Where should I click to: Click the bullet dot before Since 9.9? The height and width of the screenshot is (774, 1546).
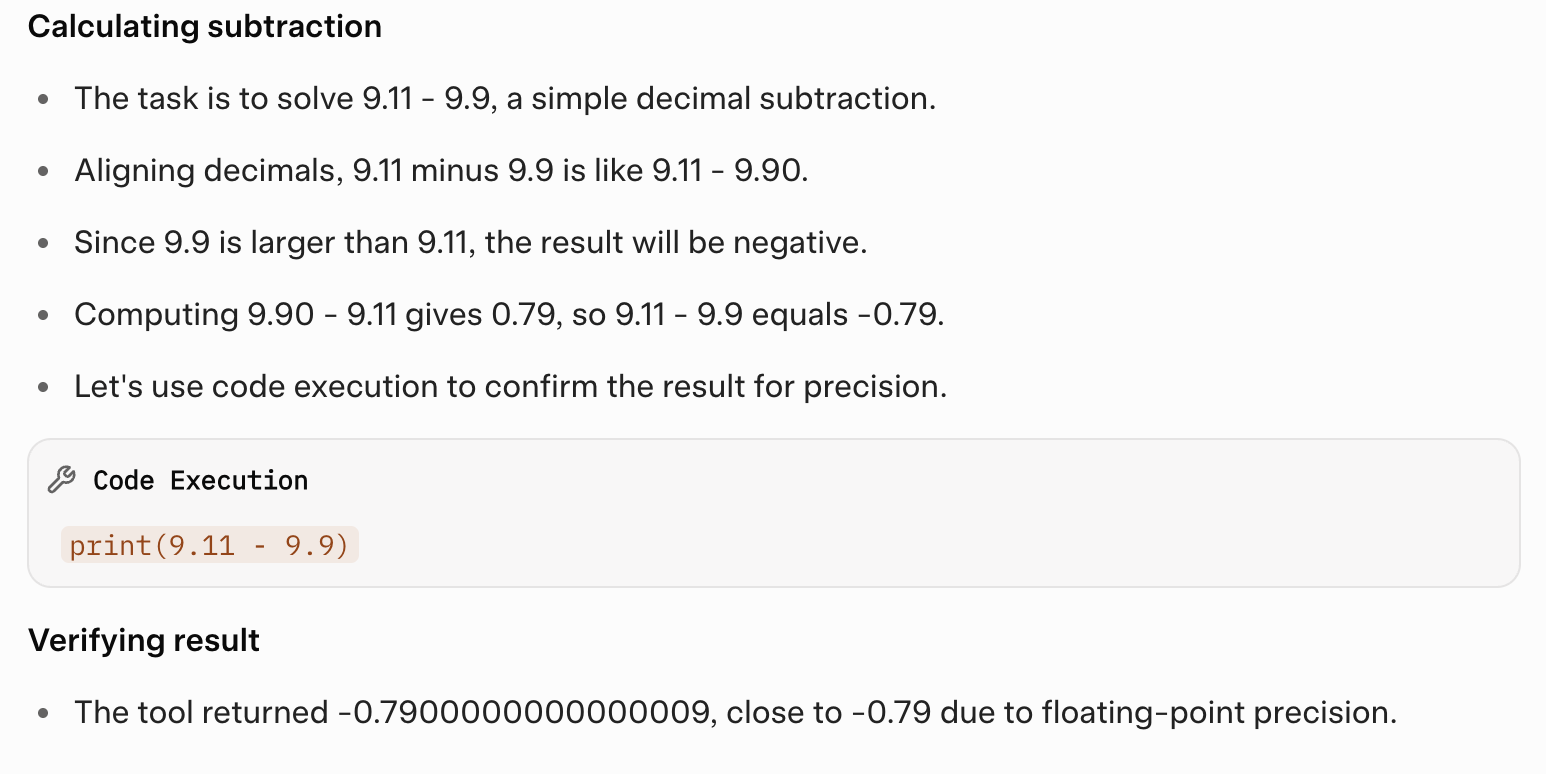tap(43, 244)
